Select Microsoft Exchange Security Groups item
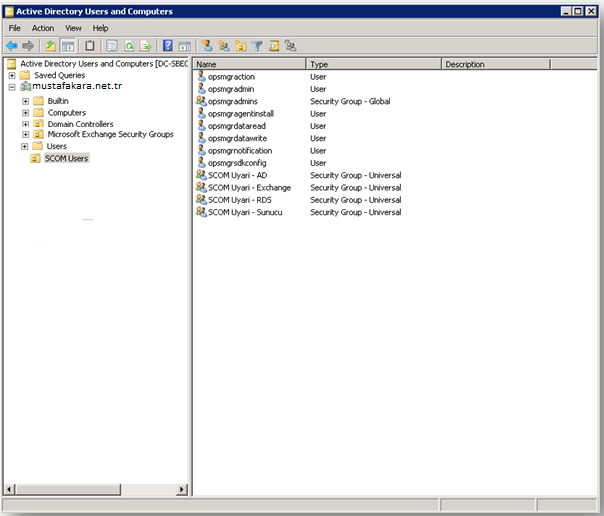The width and height of the screenshot is (604, 516). [x=111, y=134]
